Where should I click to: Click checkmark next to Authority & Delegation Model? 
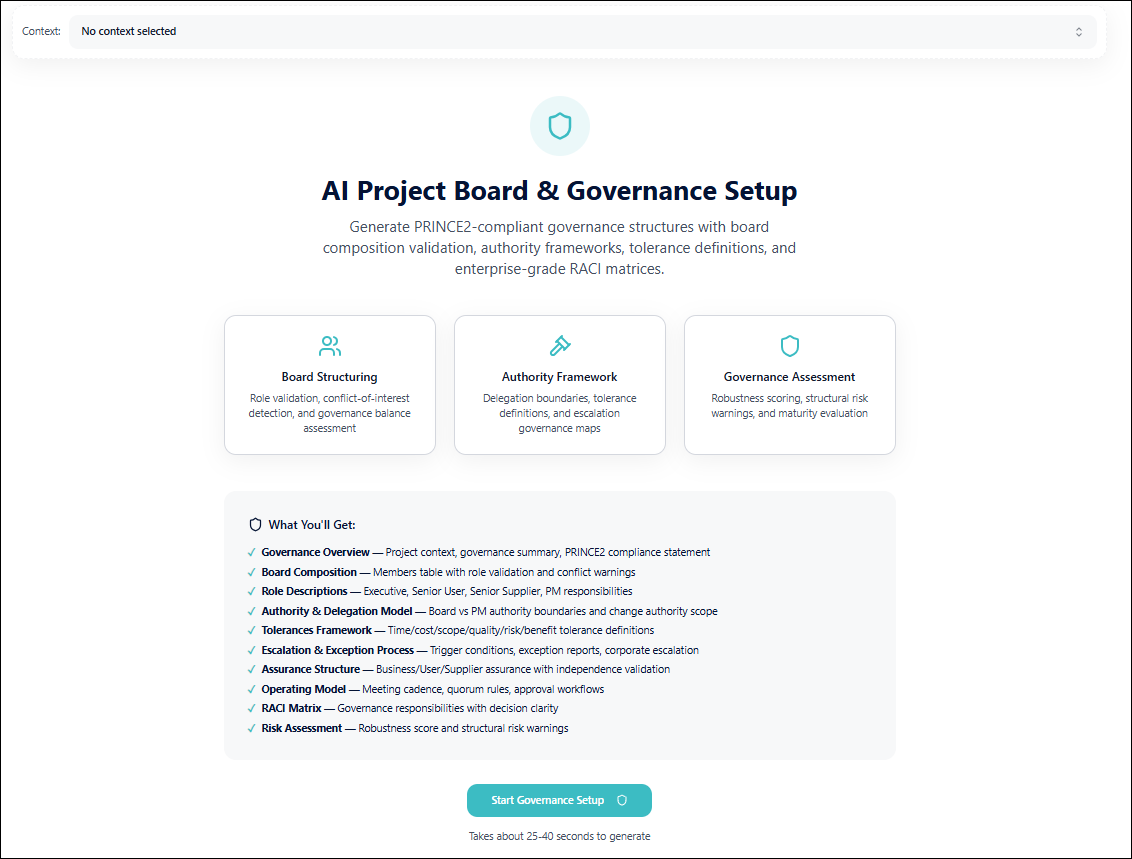251,611
